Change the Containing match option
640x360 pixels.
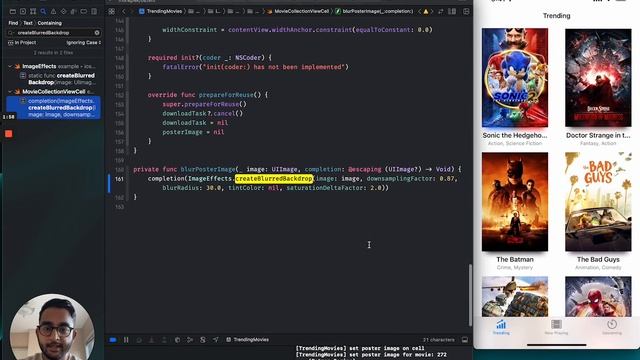pyautogui.click(x=50, y=23)
